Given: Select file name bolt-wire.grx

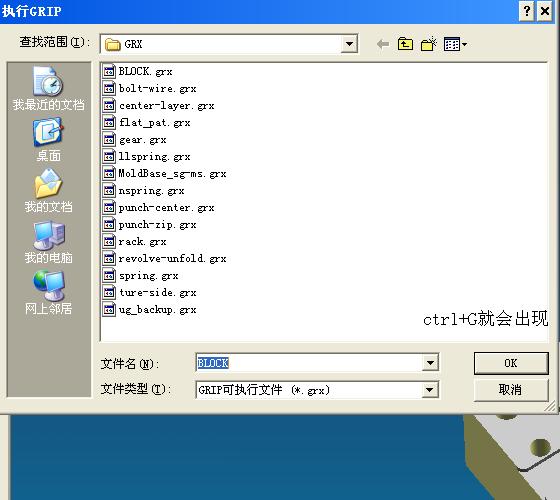Looking at the screenshot, I should tap(158, 89).
